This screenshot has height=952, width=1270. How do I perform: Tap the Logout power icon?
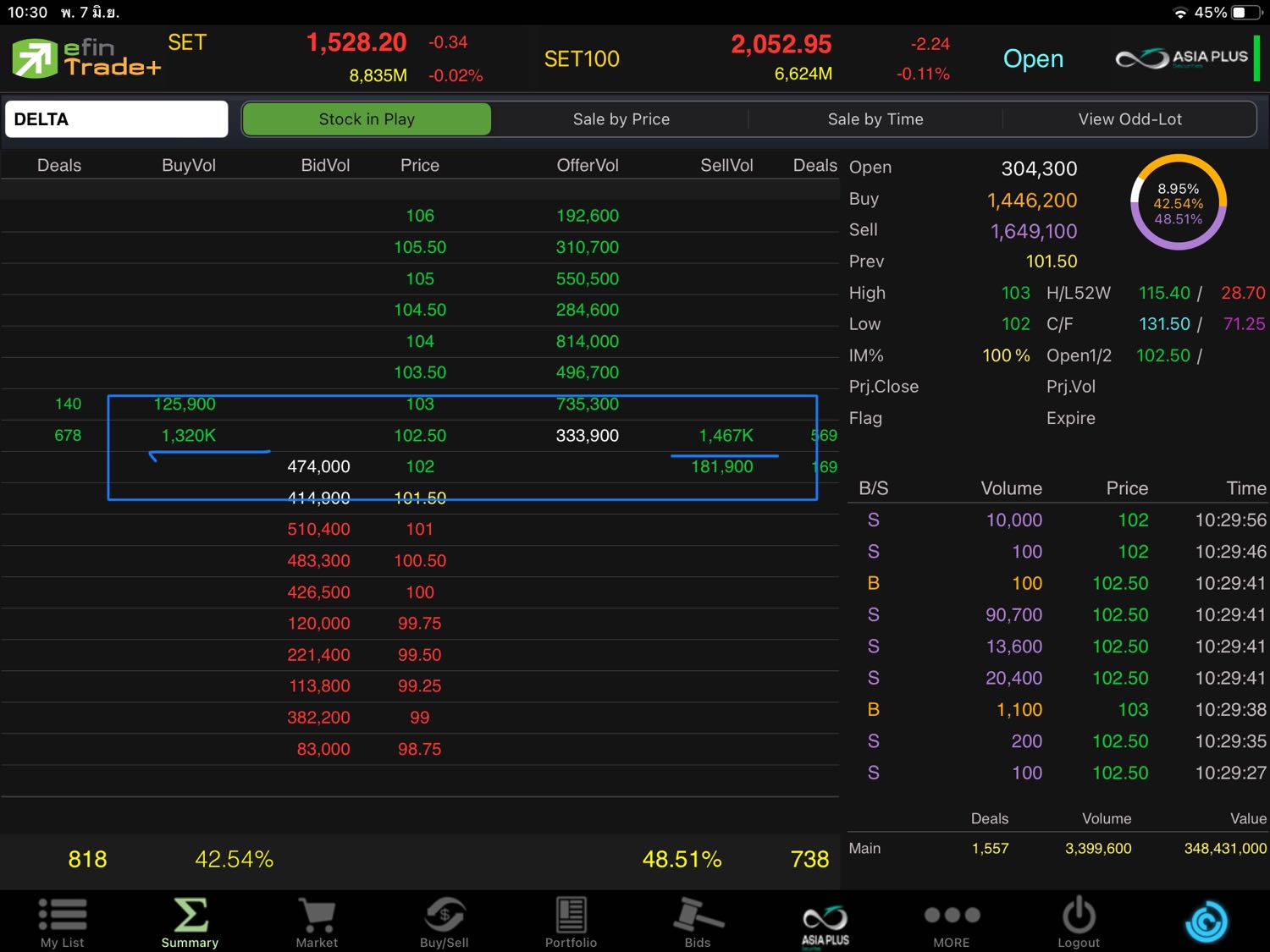pyautogui.click(x=1079, y=922)
